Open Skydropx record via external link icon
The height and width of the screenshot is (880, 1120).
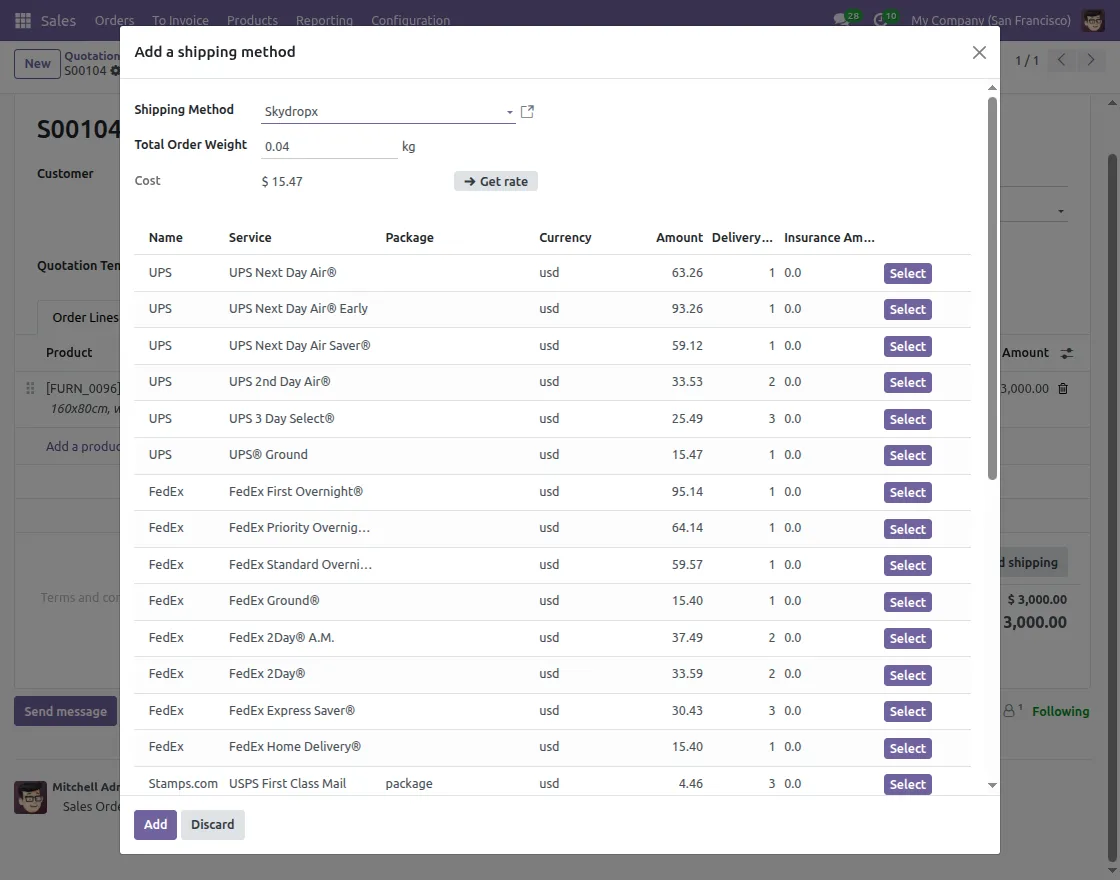(527, 112)
